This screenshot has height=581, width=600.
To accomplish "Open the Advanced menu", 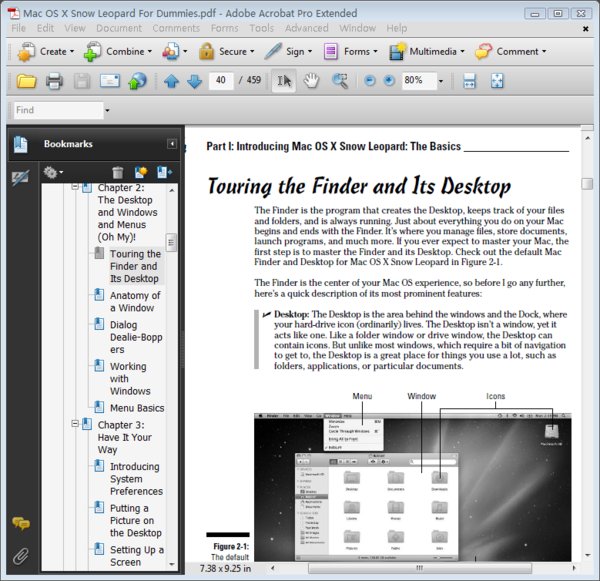I will pos(307,28).
